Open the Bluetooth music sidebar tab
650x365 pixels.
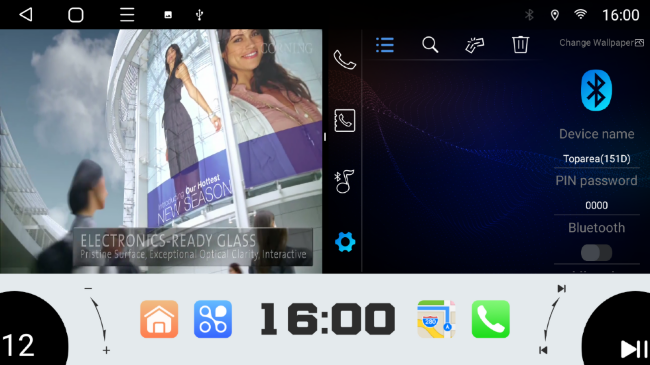pyautogui.click(x=344, y=181)
